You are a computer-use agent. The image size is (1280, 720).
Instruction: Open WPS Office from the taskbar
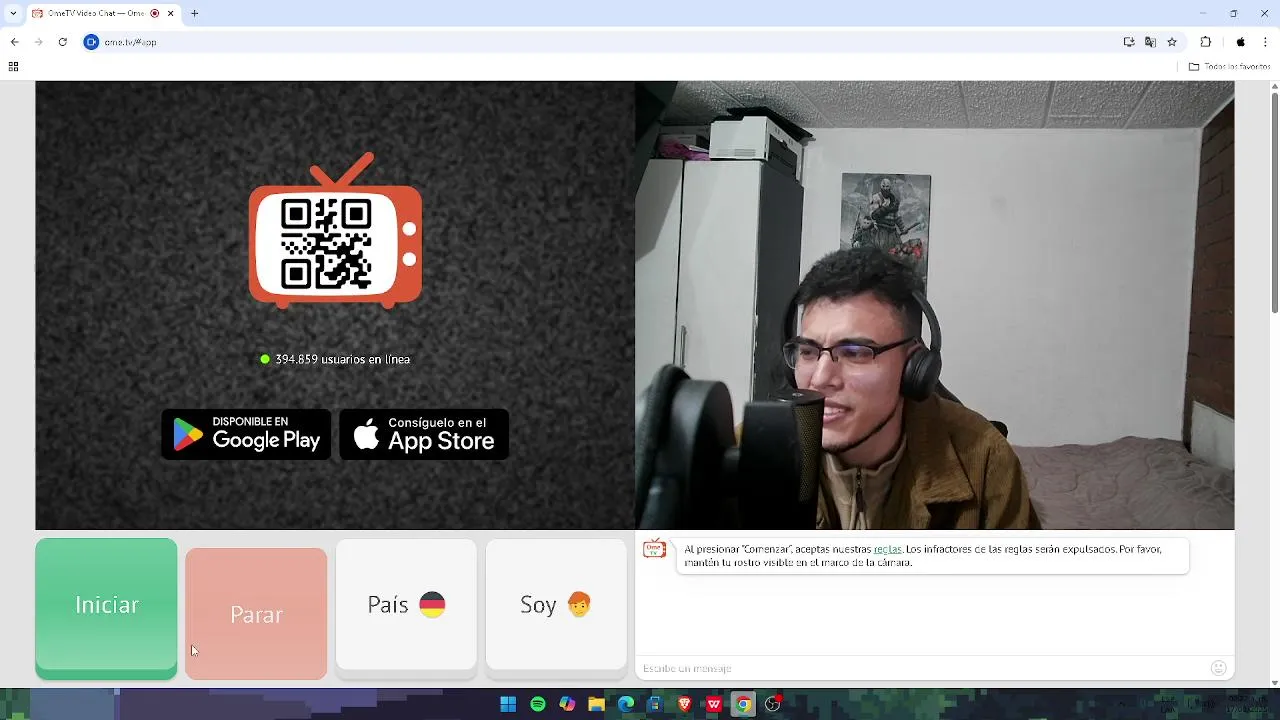click(714, 704)
